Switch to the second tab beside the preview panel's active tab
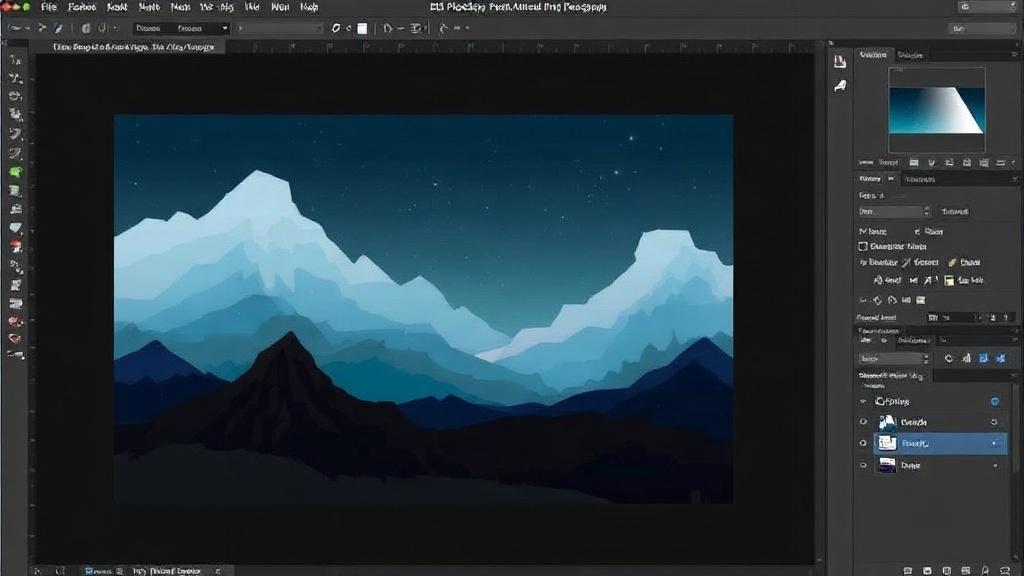Screen dimensions: 1024x576 910,55
